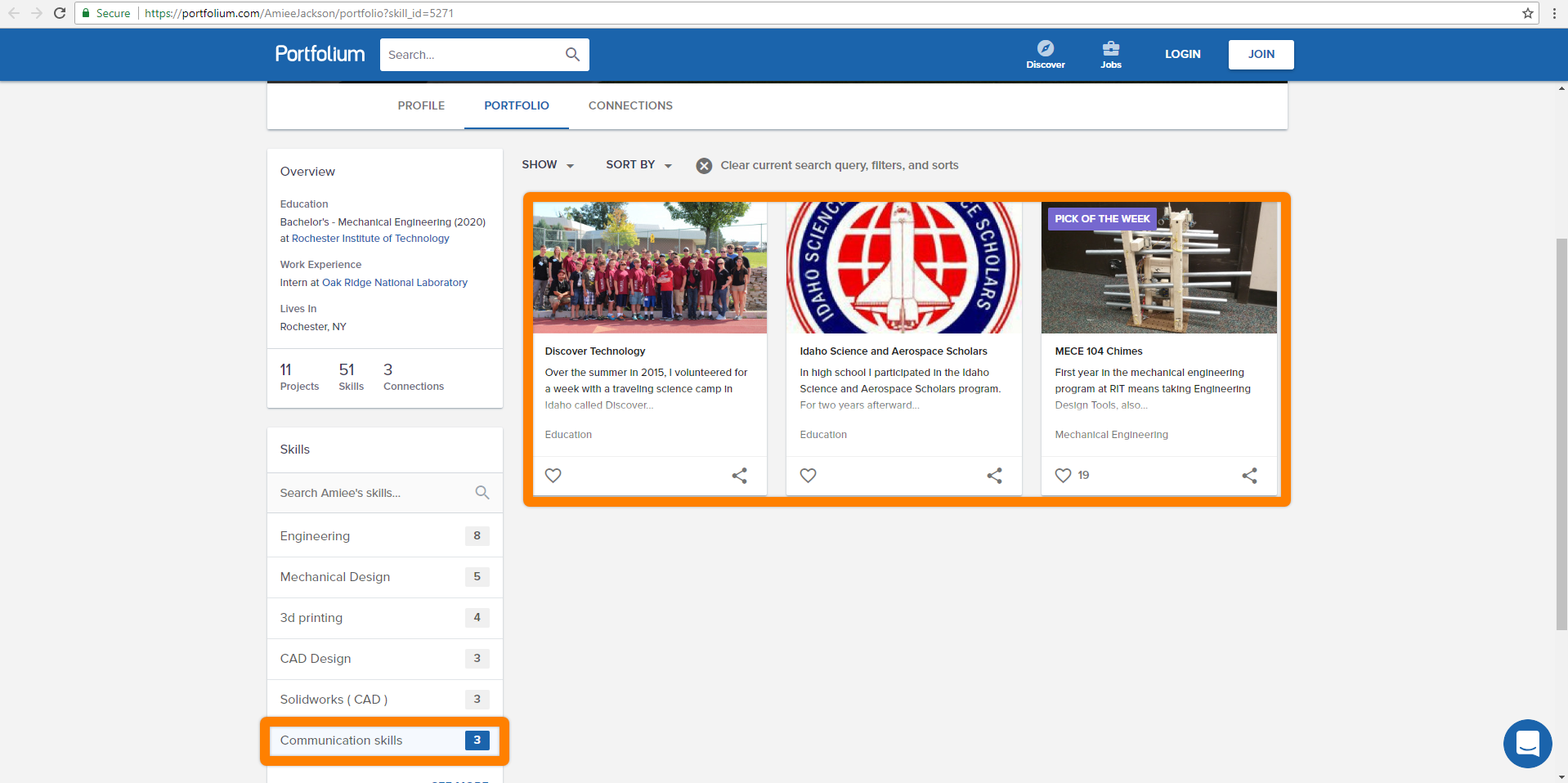Open the Idaho Science Scholars logo thumbnail

(903, 267)
